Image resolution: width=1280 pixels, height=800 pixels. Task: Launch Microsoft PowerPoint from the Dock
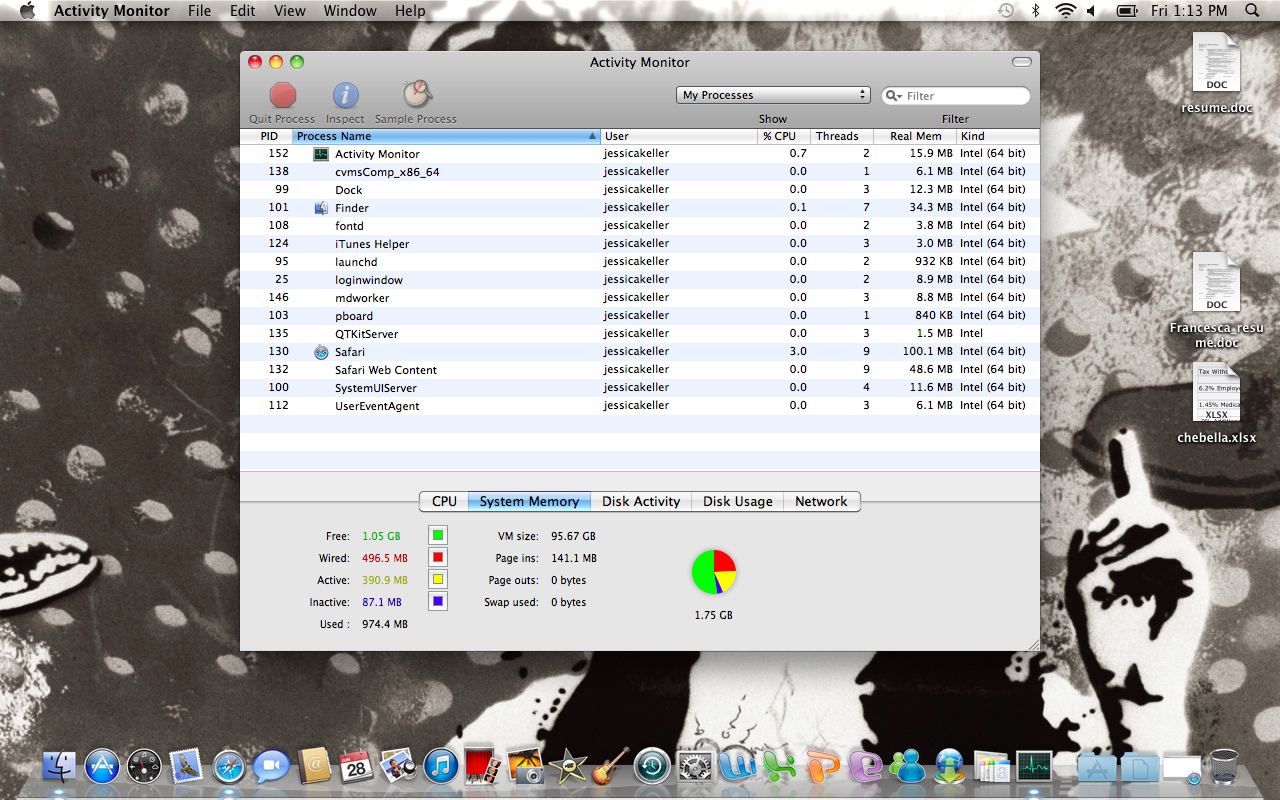point(823,767)
